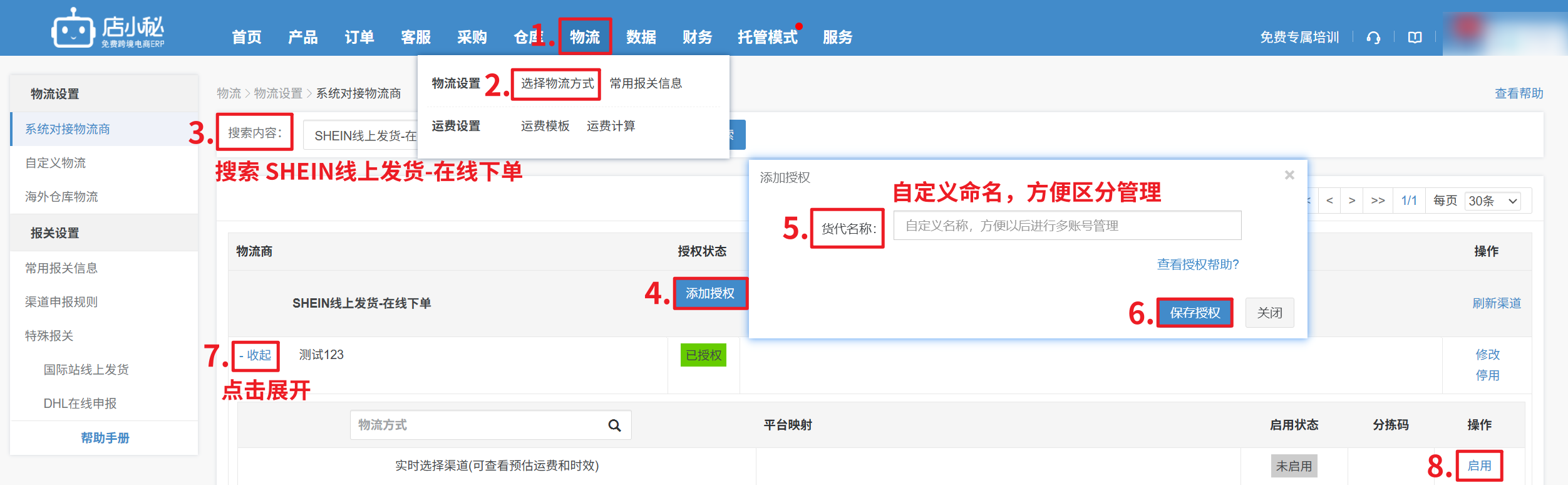Close the 添加授权 dialog with X
1568x485 pixels.
click(1289, 175)
